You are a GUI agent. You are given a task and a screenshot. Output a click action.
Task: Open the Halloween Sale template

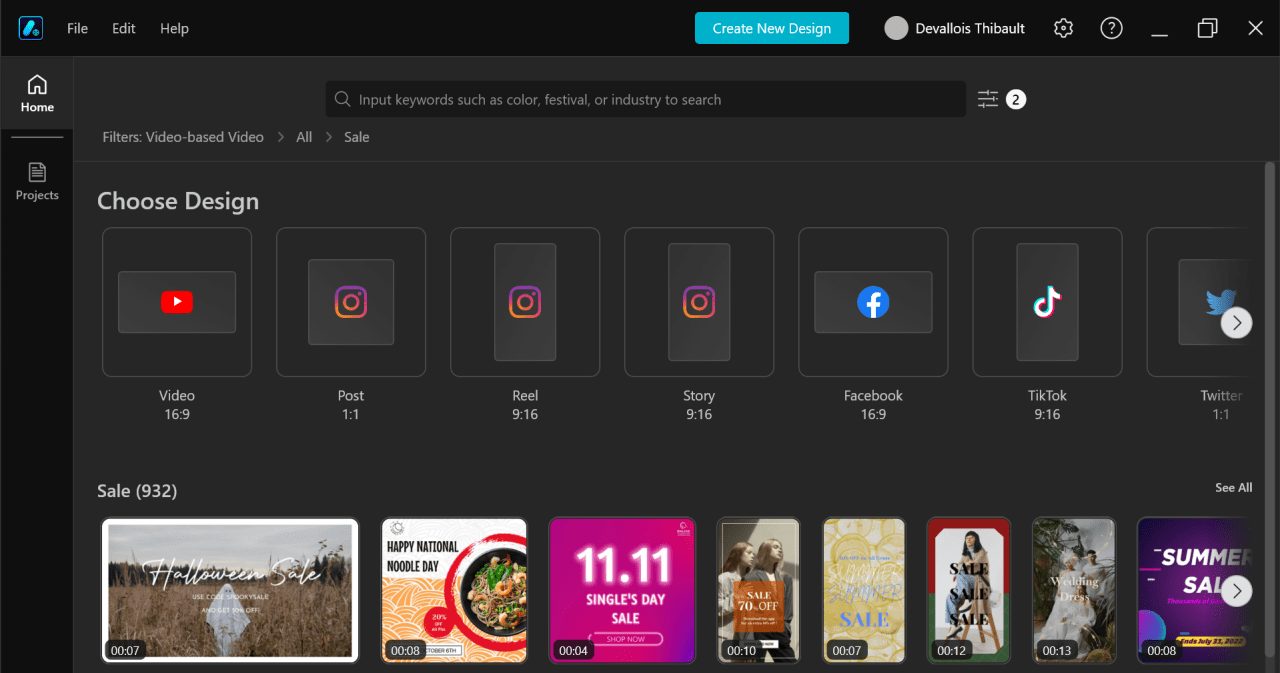tap(230, 590)
